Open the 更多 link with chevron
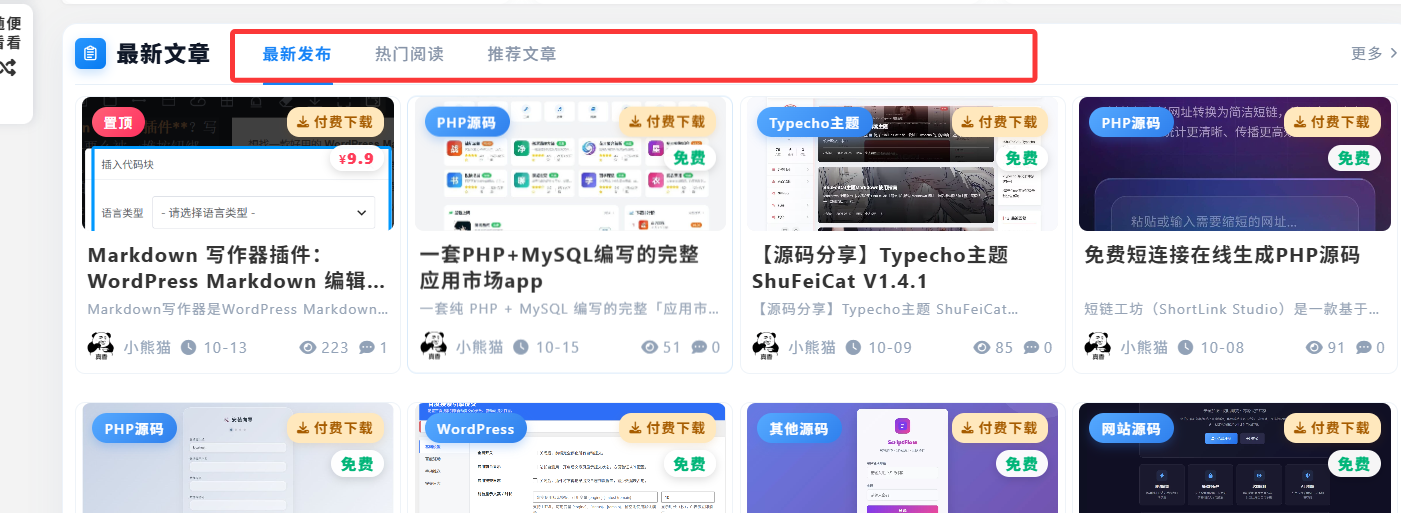 tap(1374, 53)
